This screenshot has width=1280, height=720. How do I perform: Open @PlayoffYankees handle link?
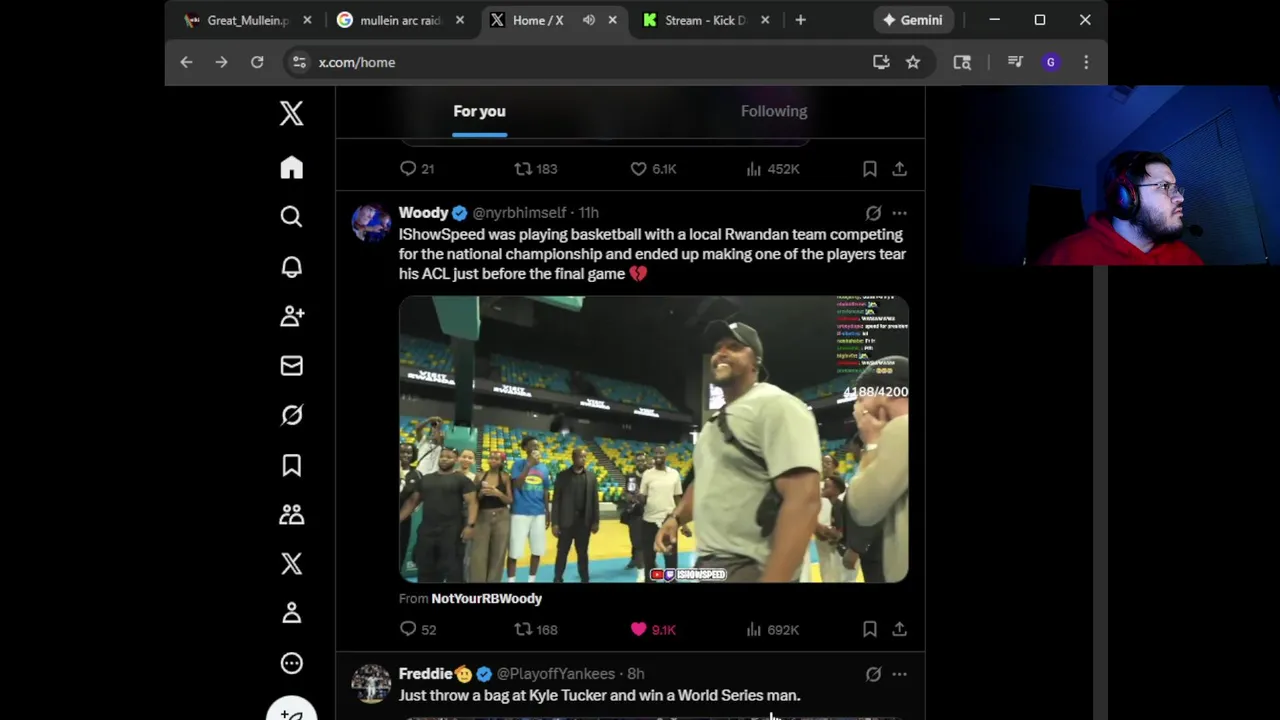(x=556, y=674)
